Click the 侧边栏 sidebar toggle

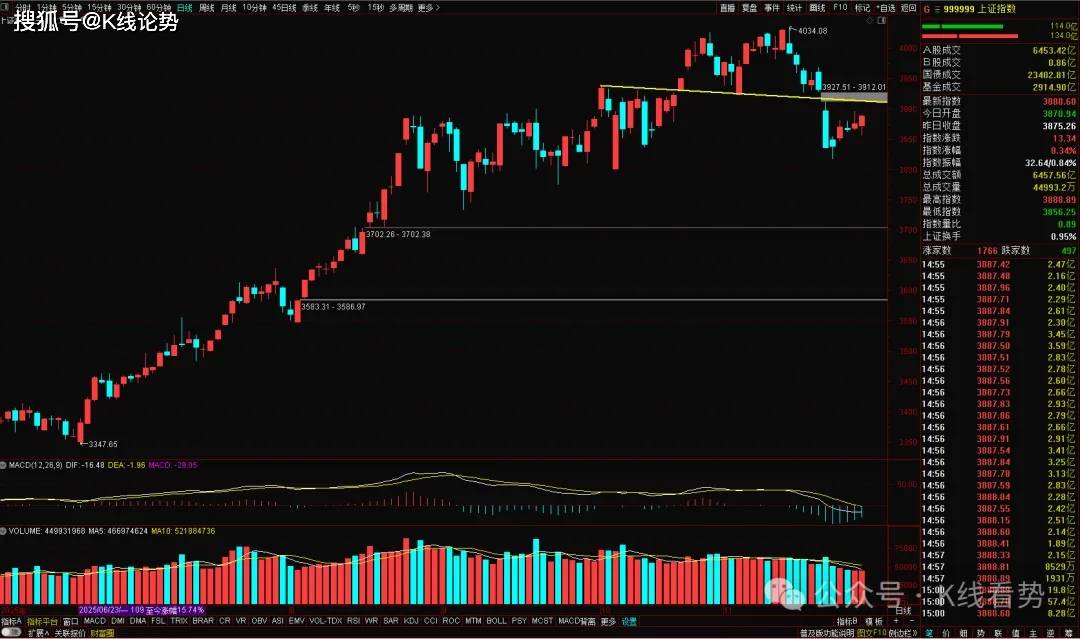[902, 633]
